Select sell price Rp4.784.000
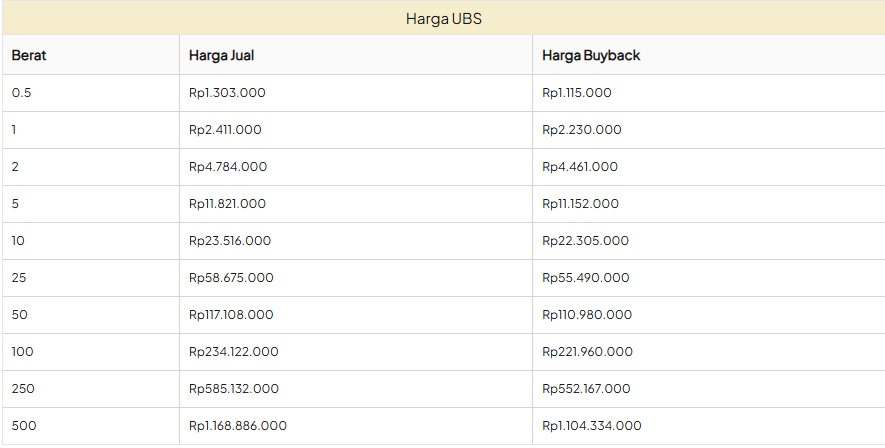 [x=228, y=166]
